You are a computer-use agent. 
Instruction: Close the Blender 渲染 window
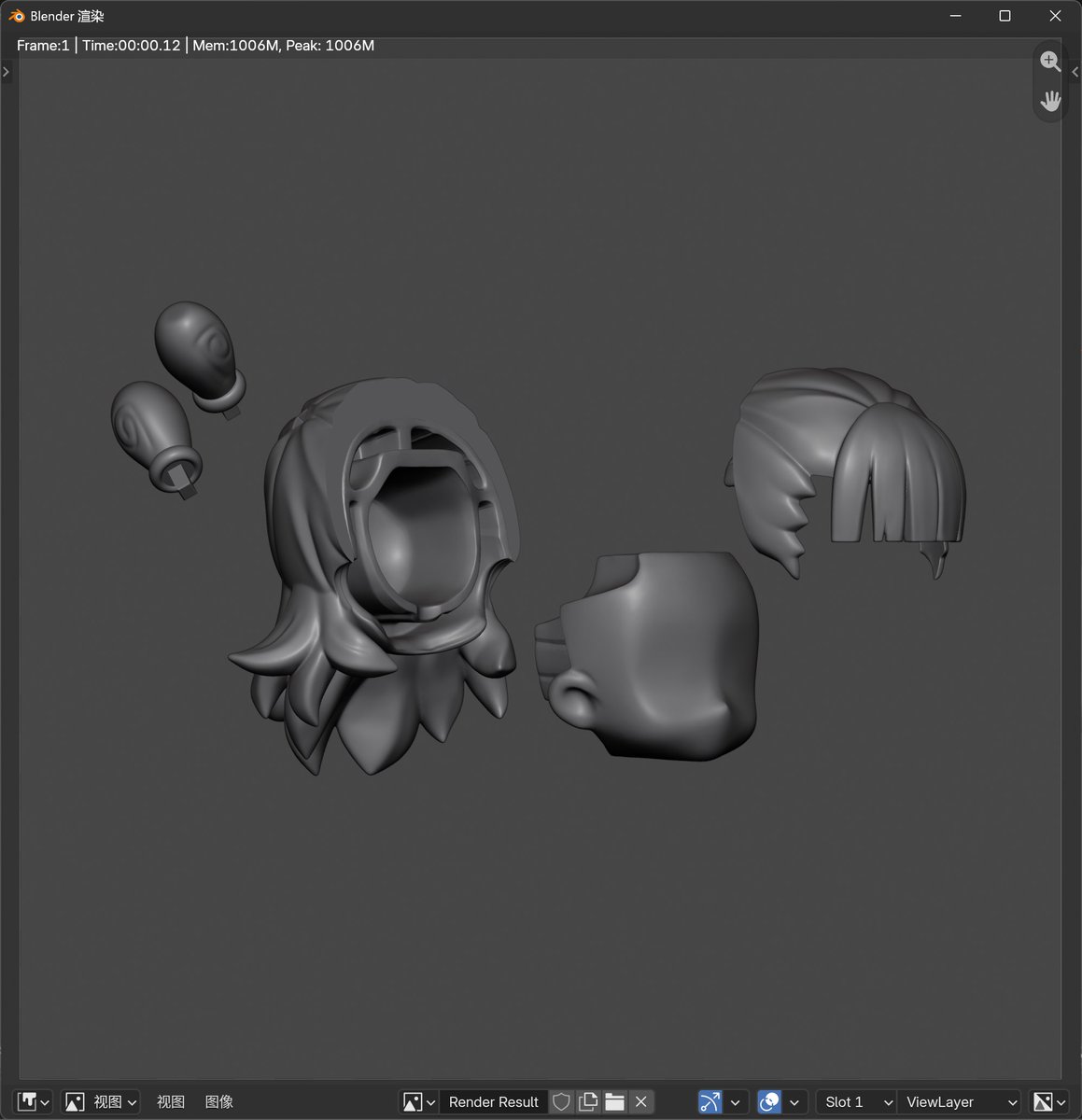[1055, 16]
